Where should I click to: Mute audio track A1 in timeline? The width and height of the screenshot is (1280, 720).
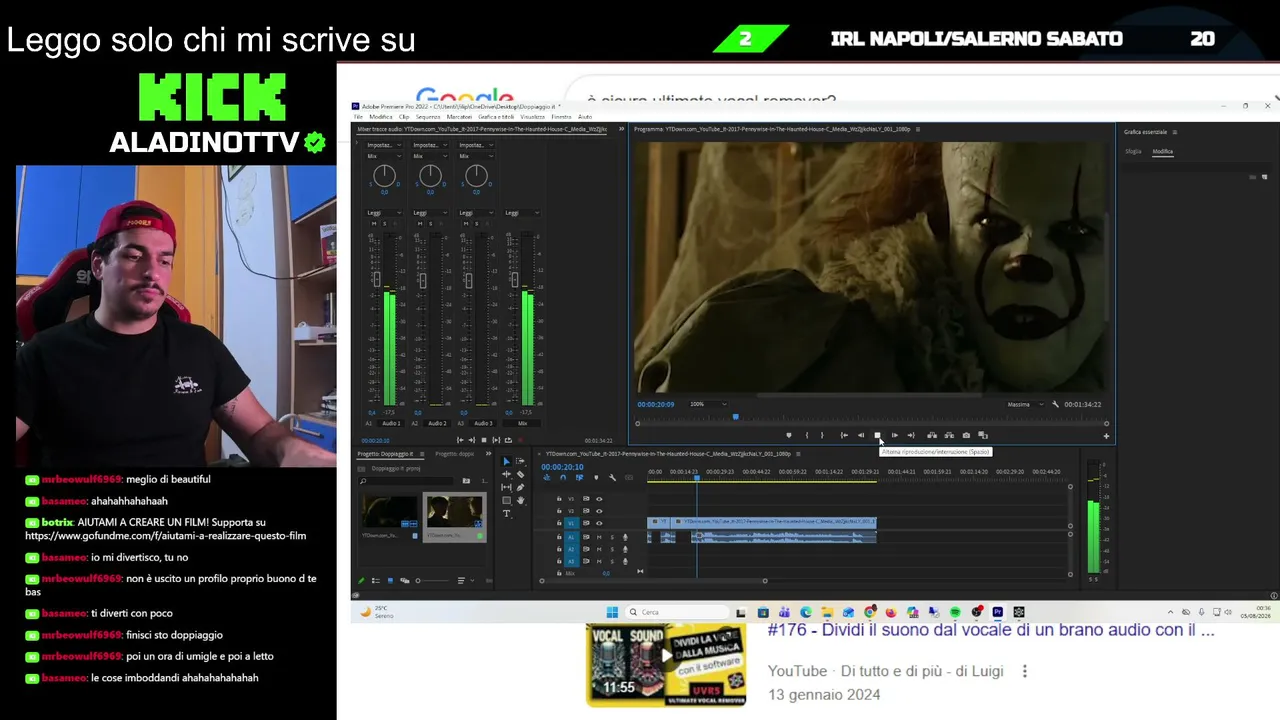coord(599,537)
